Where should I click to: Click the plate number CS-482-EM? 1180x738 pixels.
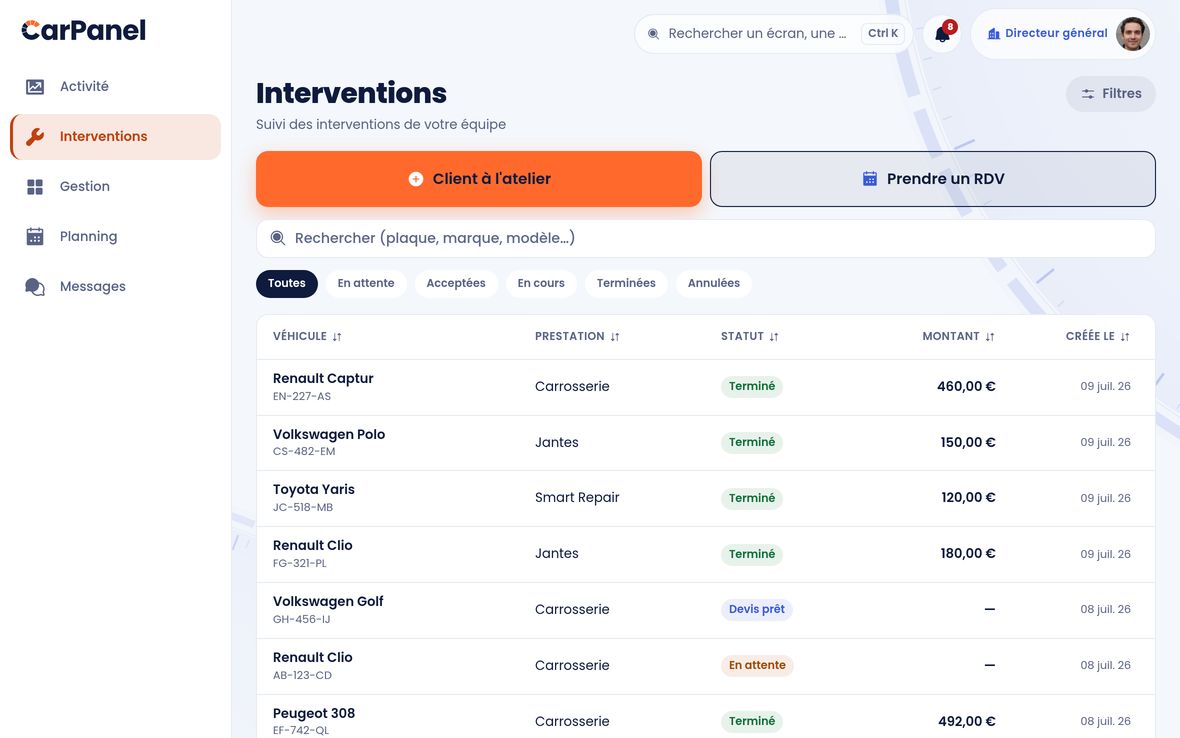[304, 451]
